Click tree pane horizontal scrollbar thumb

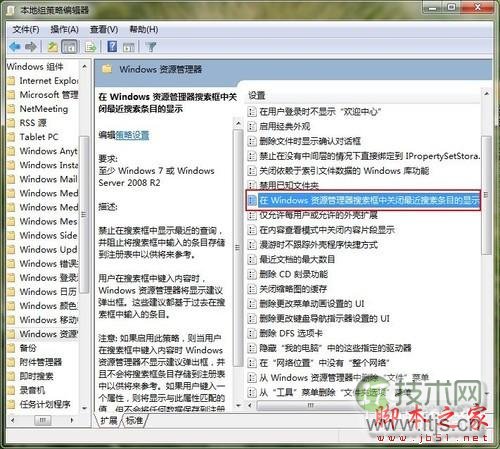click(x=43, y=420)
